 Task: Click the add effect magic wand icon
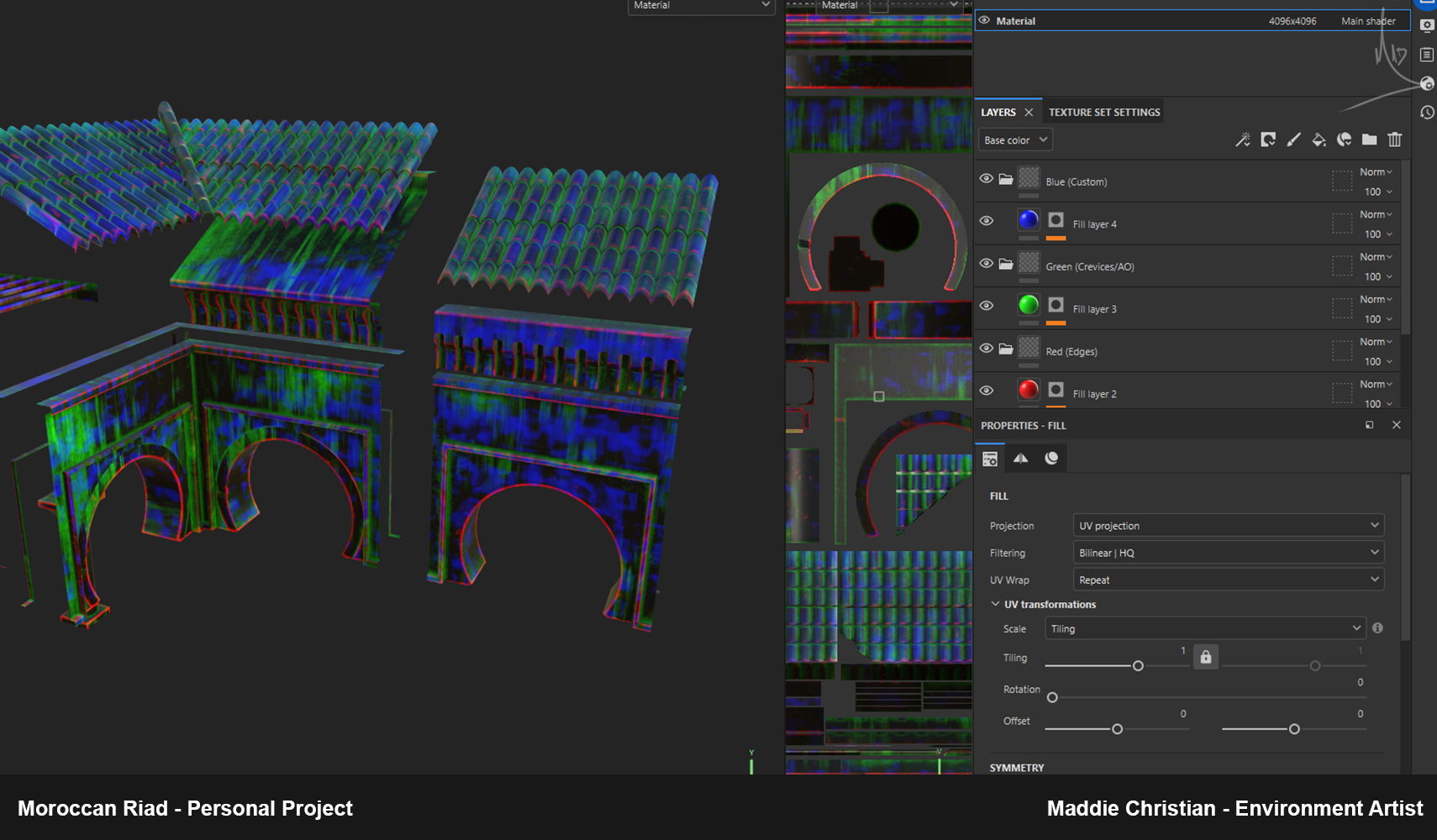click(1243, 140)
